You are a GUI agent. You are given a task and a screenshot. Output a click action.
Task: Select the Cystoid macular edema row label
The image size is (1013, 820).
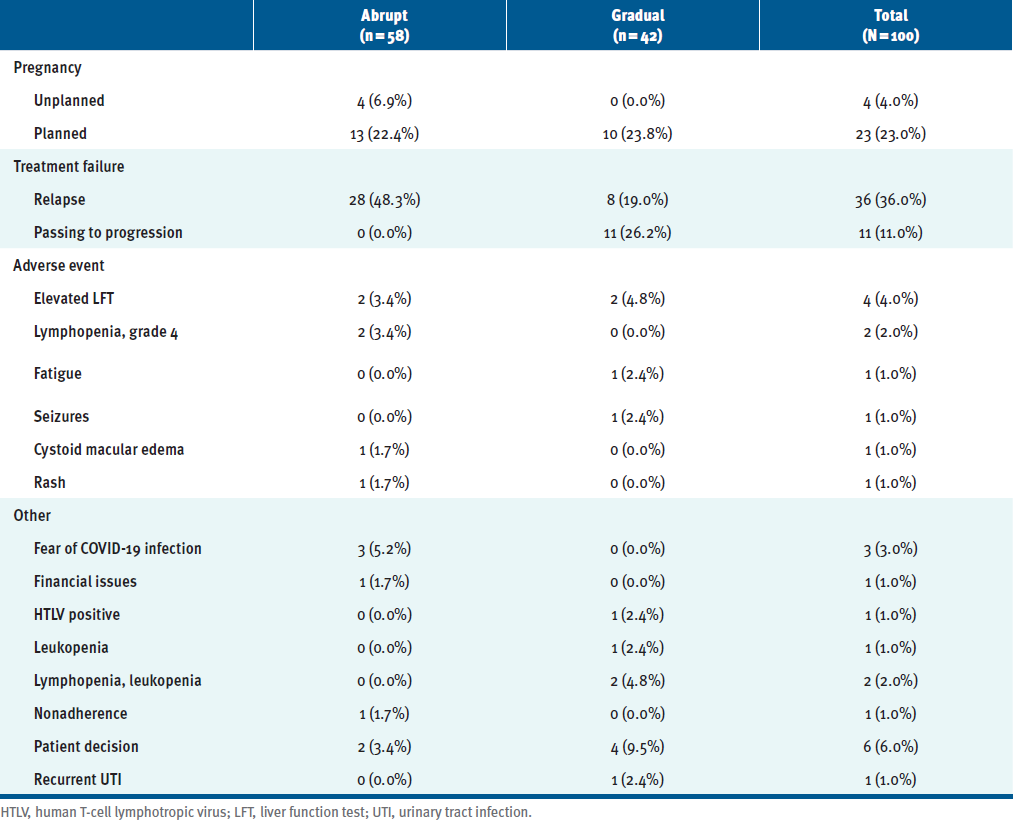[109, 450]
